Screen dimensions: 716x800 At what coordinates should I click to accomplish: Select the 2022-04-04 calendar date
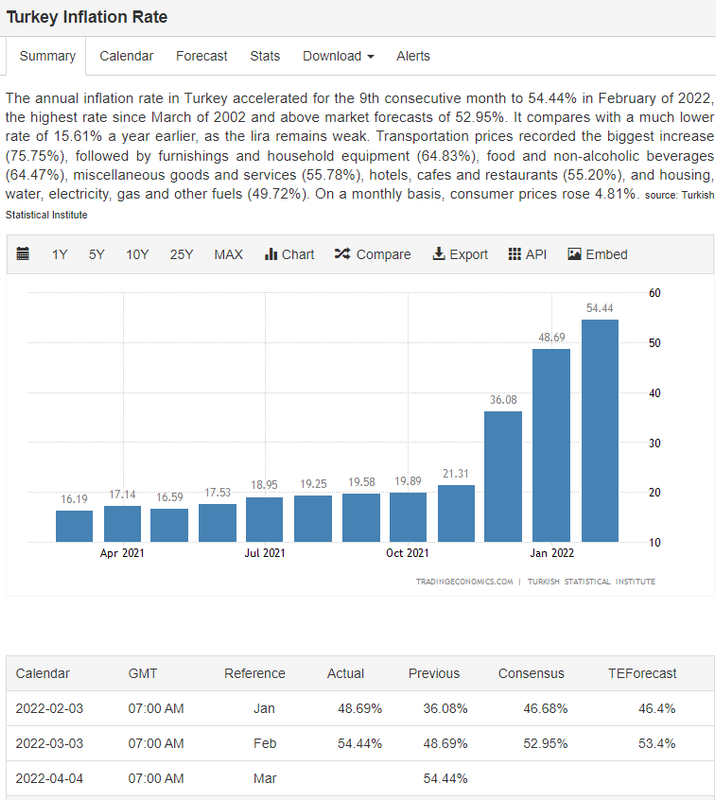tap(49, 779)
